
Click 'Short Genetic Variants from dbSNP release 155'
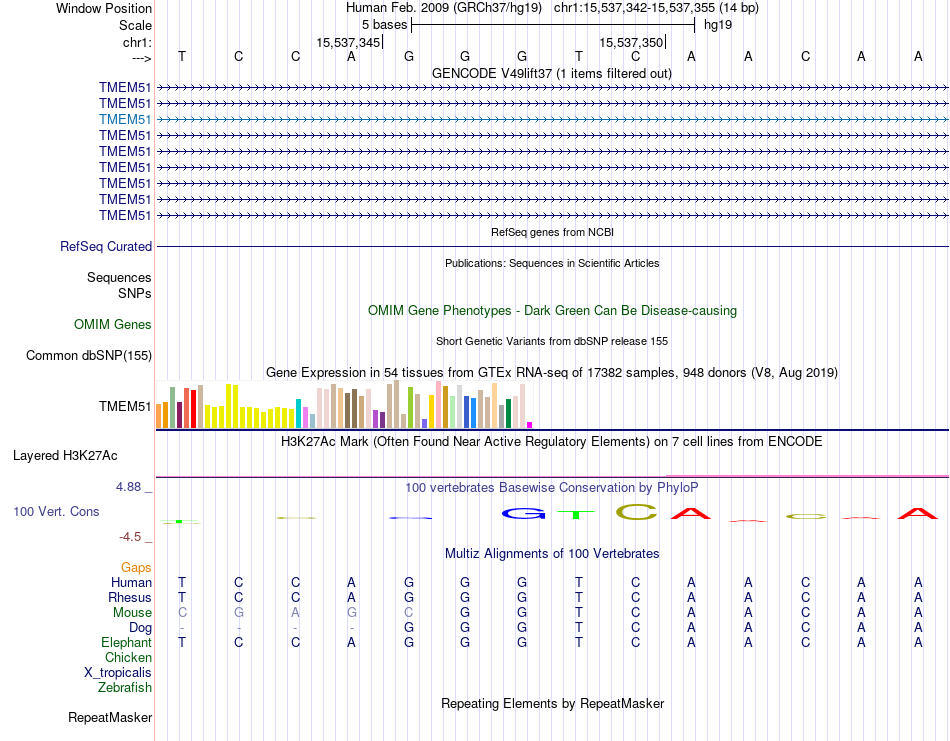552,341
